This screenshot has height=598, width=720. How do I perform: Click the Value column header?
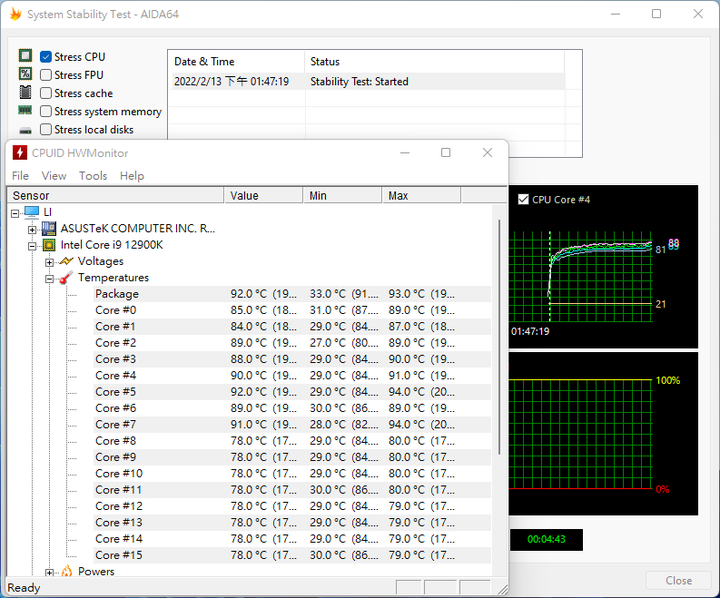click(x=263, y=195)
